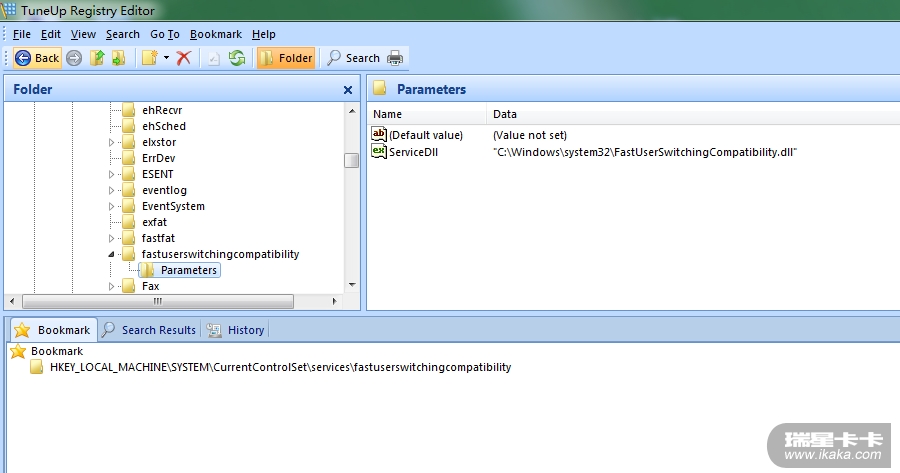This screenshot has width=900, height=473.
Task: Go up one folder level icon
Action: click(x=97, y=58)
